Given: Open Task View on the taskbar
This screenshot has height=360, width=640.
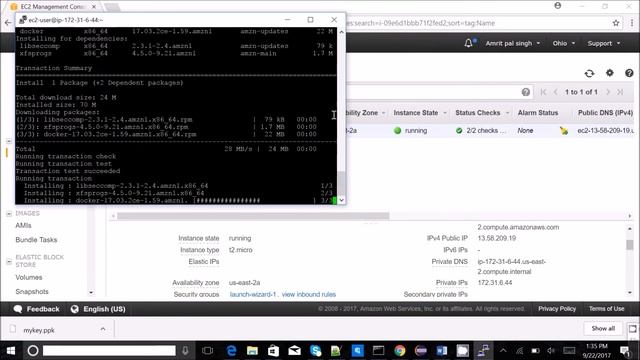Looking at the screenshot, I should 207,351.
